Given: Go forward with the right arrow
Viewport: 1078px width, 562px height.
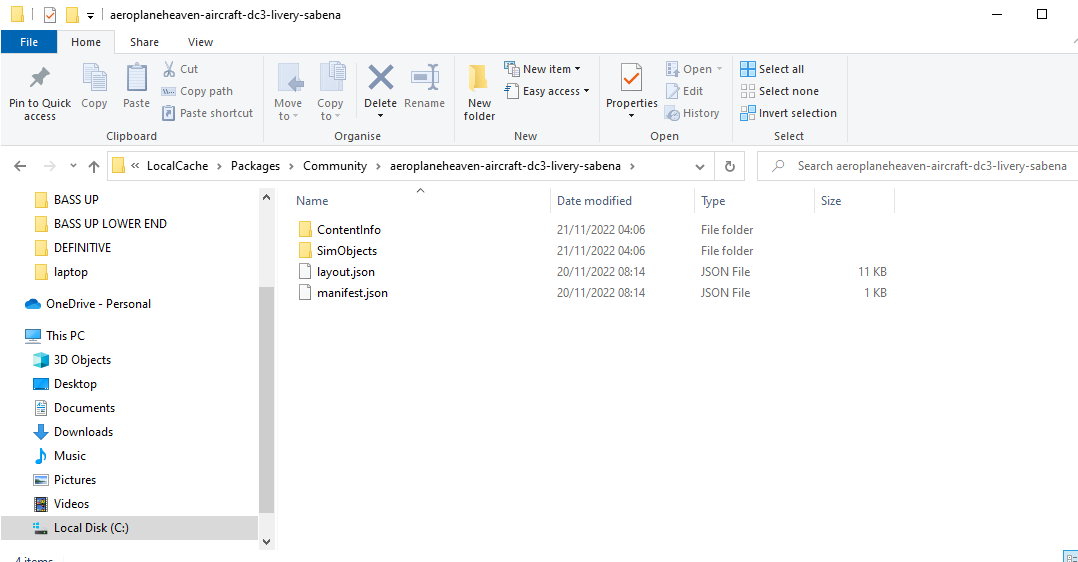Looking at the screenshot, I should (x=50, y=166).
